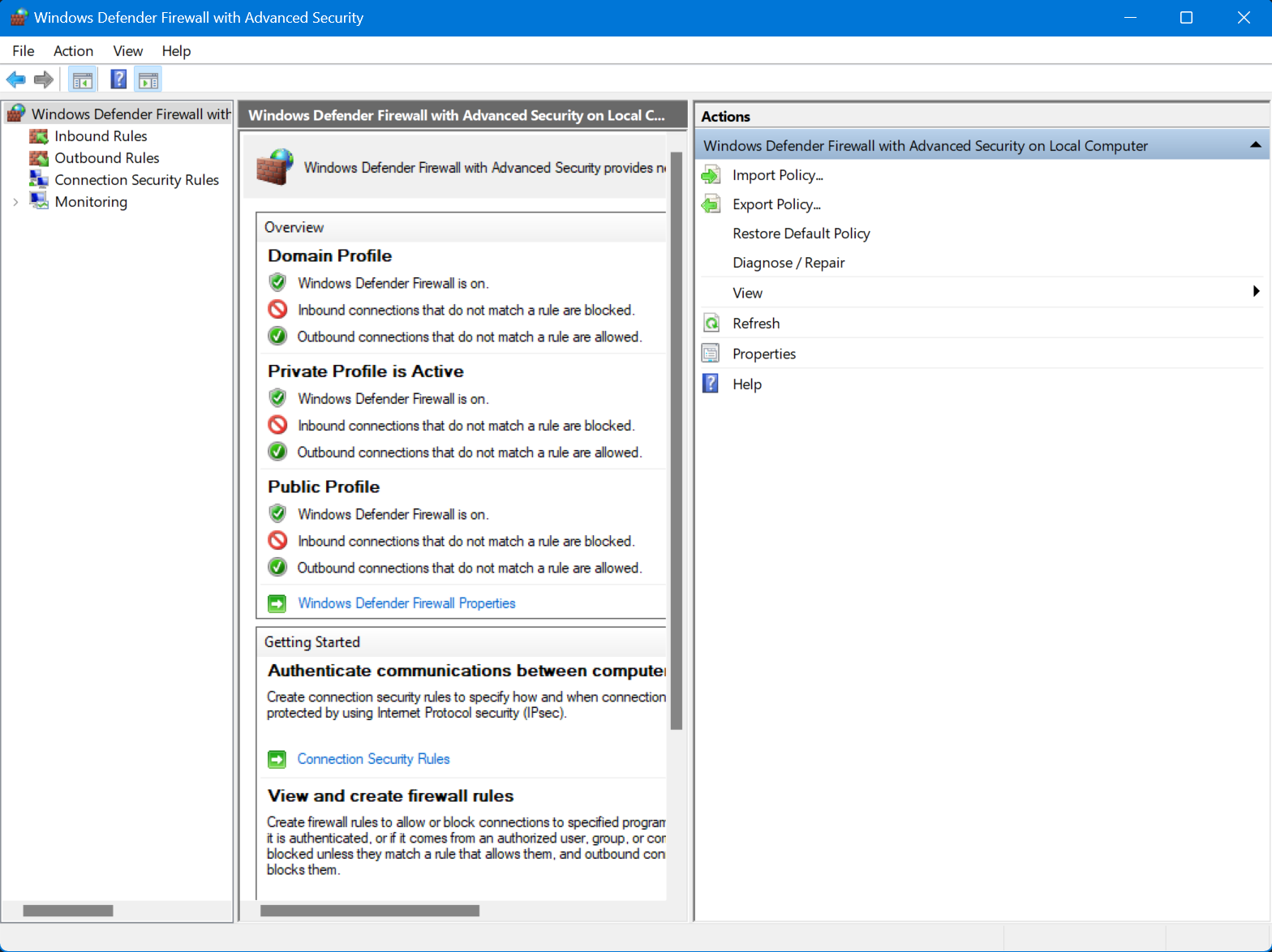
Task: Collapse the Actions section header arrow
Action: [1256, 145]
